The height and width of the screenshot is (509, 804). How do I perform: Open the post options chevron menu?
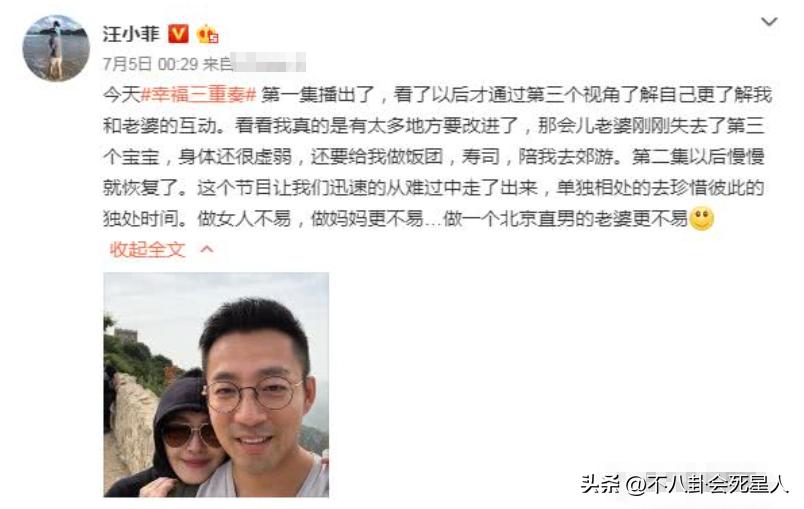769,22
